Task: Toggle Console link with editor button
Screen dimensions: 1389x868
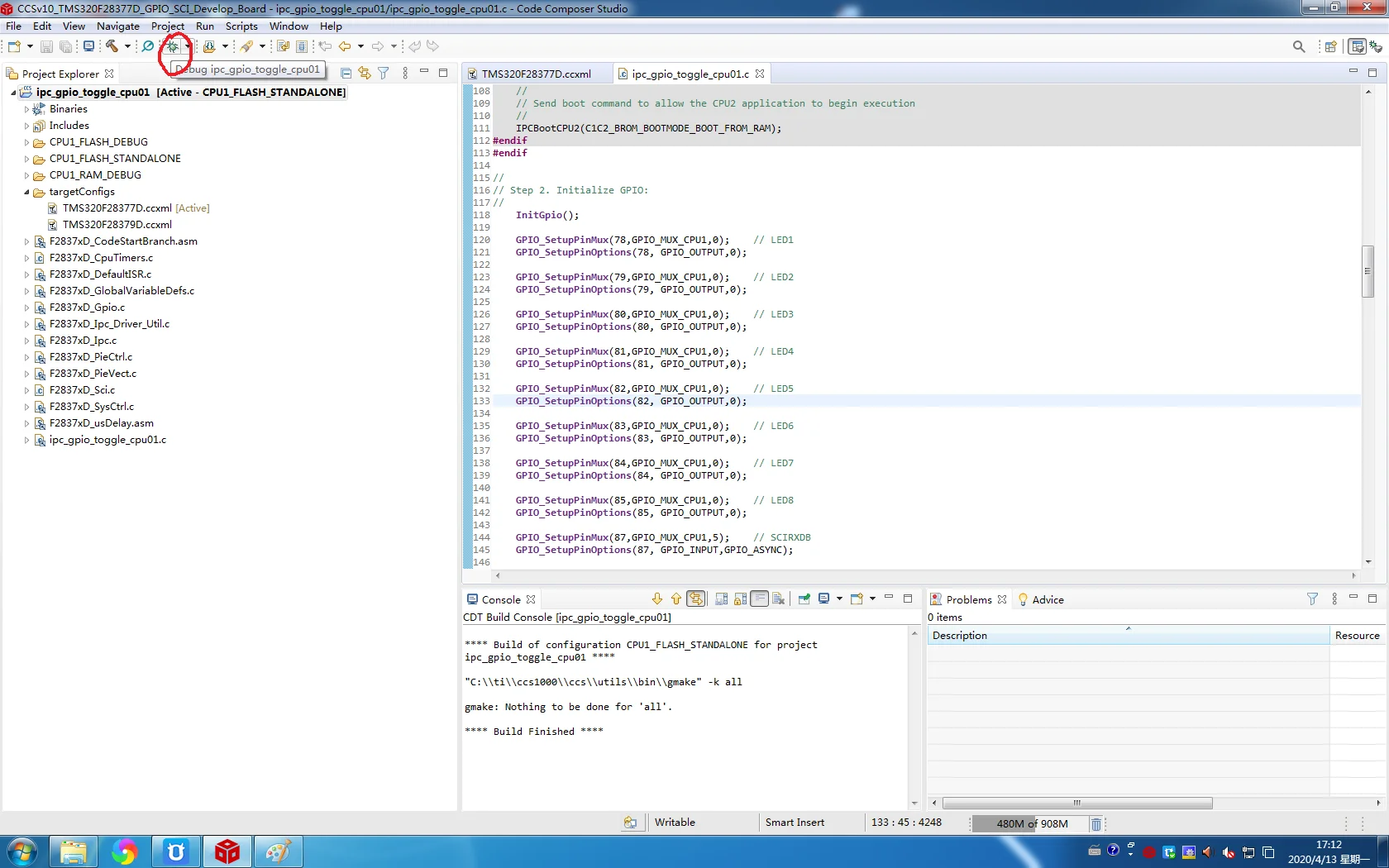Action: 696,599
